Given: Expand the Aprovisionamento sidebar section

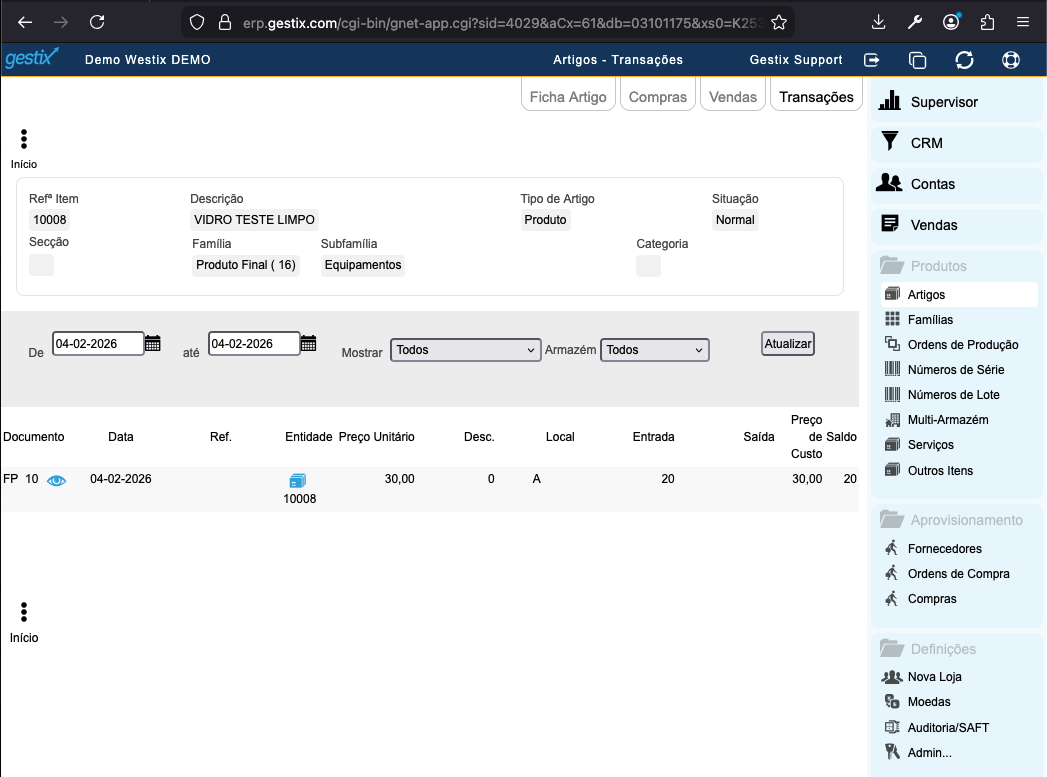Looking at the screenshot, I should [966, 520].
